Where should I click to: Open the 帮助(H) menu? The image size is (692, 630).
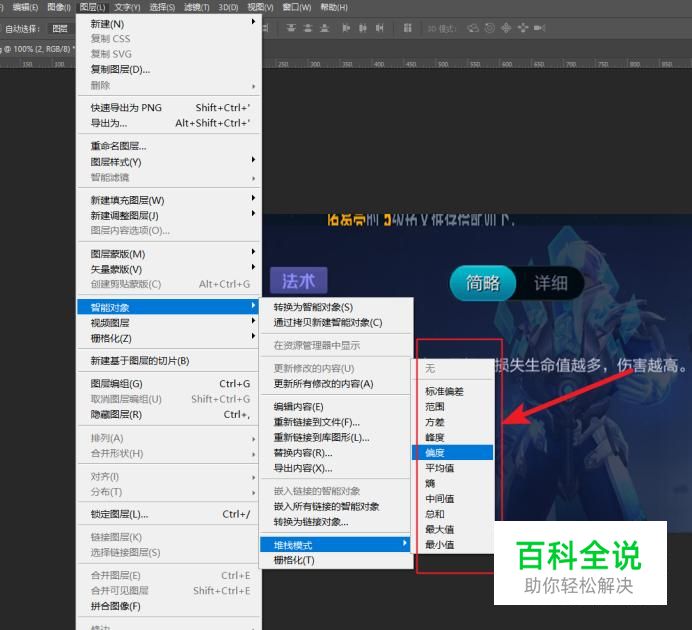click(334, 7)
